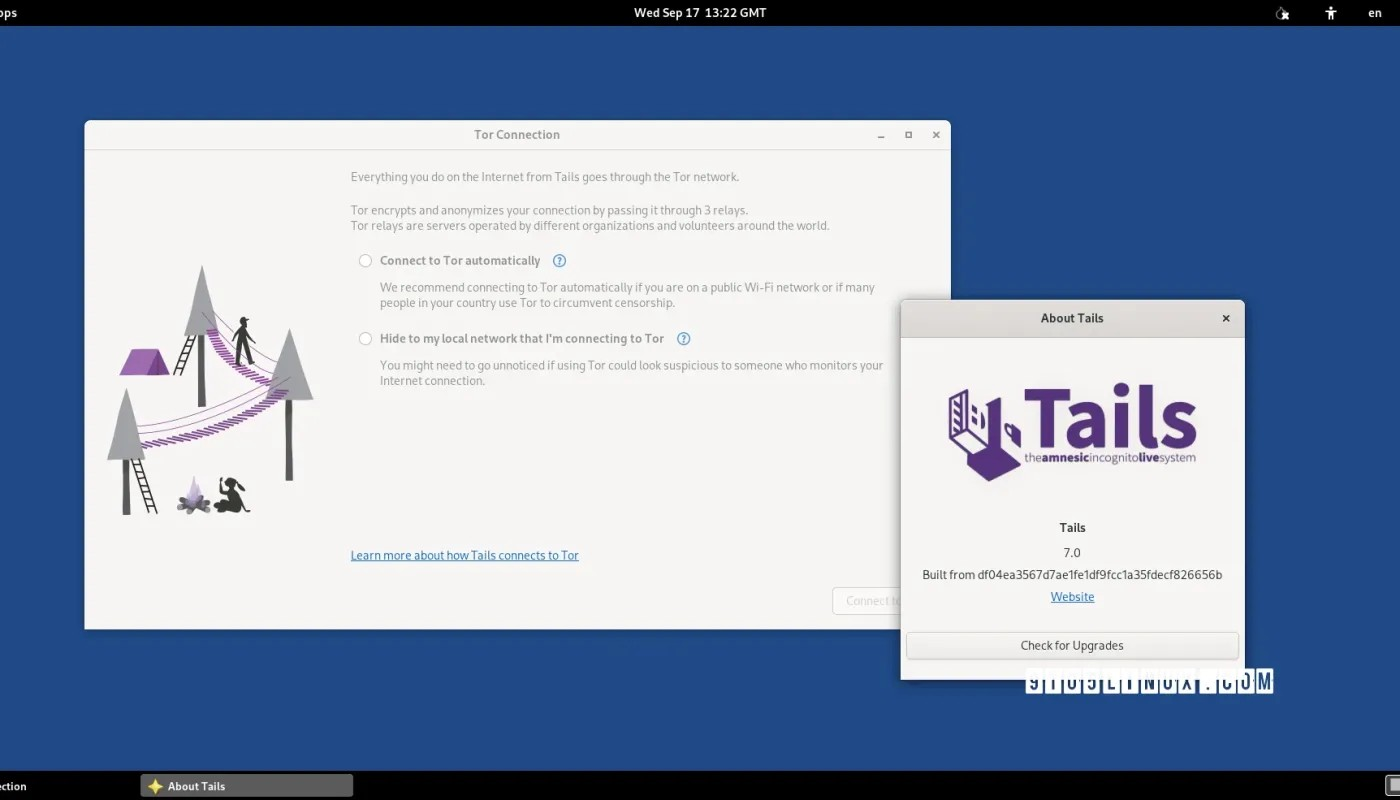1400x800 pixels.
Task: Click the info icon beside automatic Tor connection
Action: point(559,260)
